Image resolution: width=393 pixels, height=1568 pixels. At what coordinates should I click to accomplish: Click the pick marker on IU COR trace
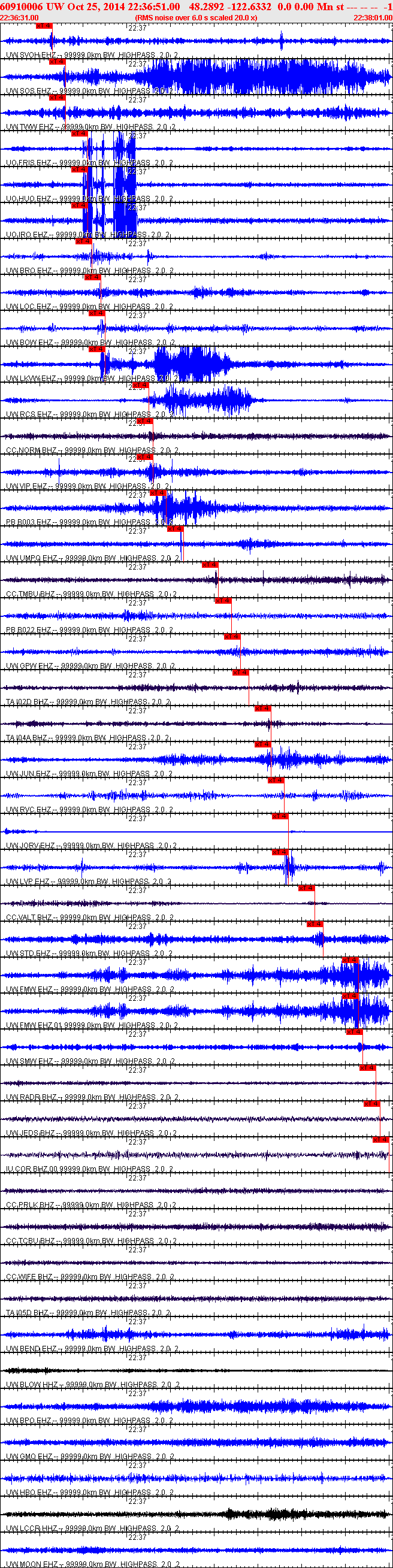[x=381, y=1140]
